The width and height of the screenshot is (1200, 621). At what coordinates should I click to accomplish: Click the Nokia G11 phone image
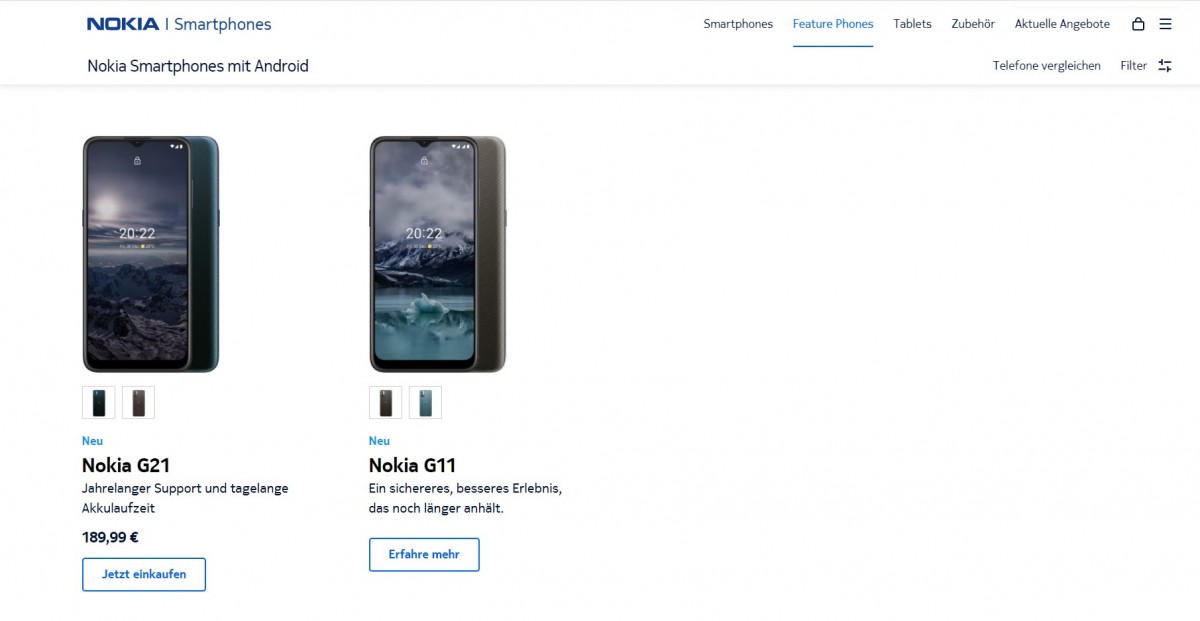(437, 254)
